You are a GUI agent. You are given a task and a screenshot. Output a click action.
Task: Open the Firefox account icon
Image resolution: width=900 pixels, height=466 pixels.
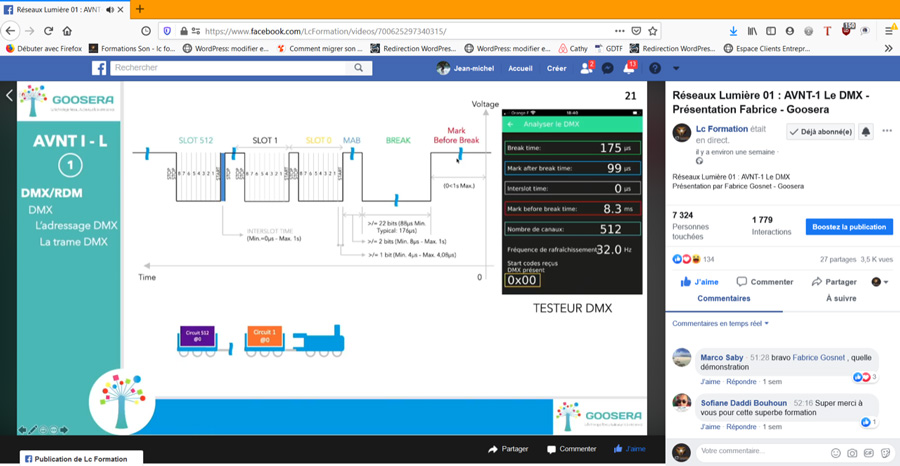[790, 31]
